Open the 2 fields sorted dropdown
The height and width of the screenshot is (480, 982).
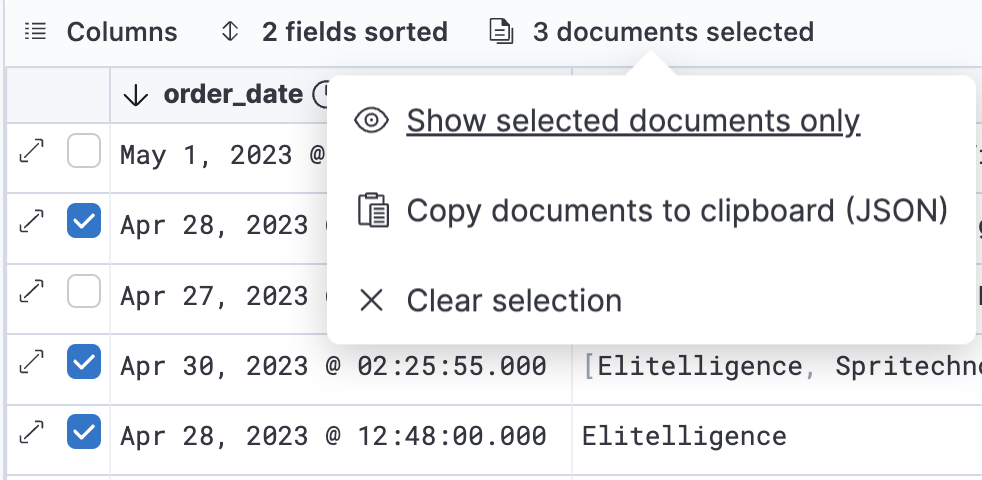[334, 32]
